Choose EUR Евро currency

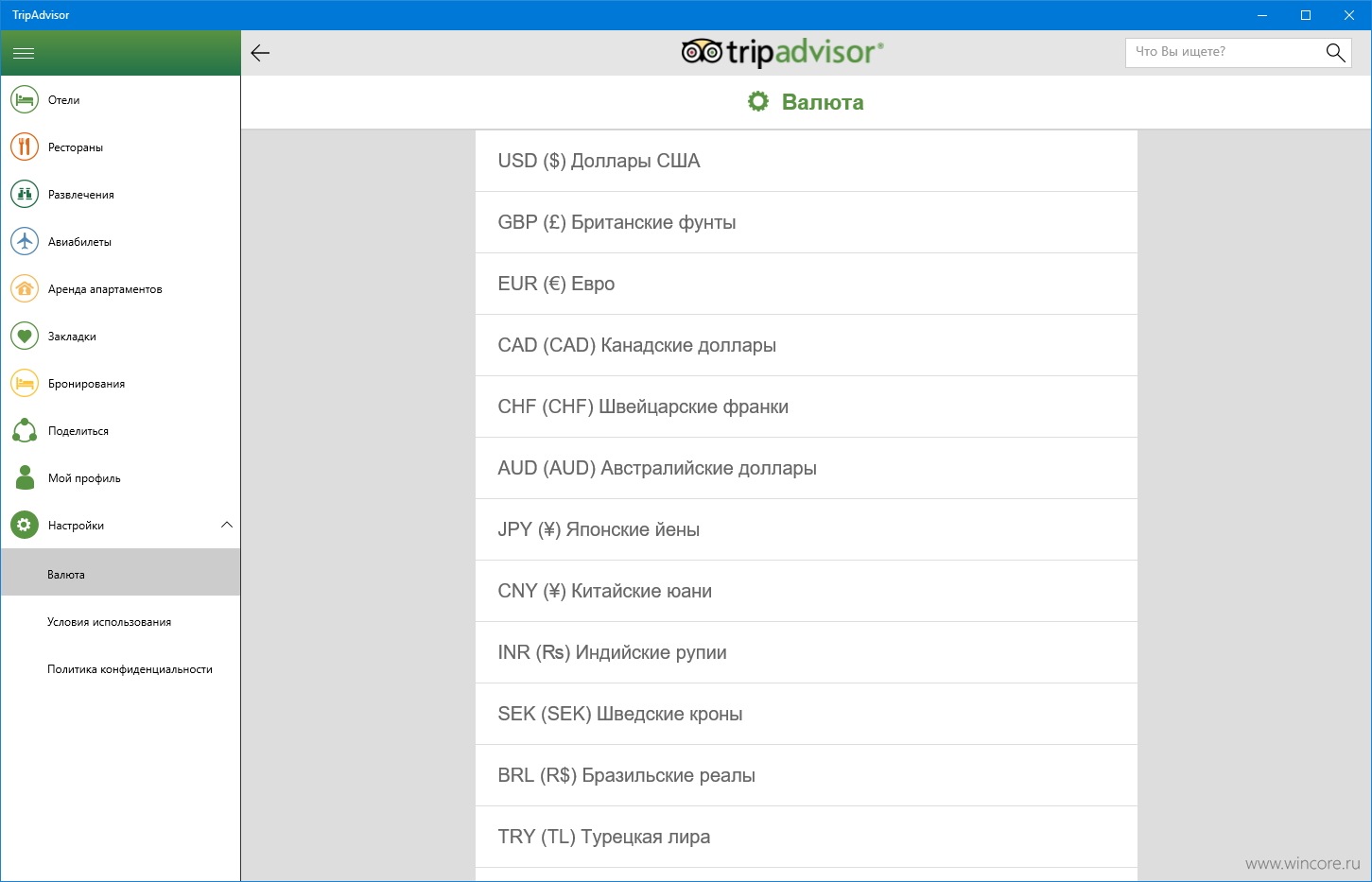pyautogui.click(x=806, y=284)
